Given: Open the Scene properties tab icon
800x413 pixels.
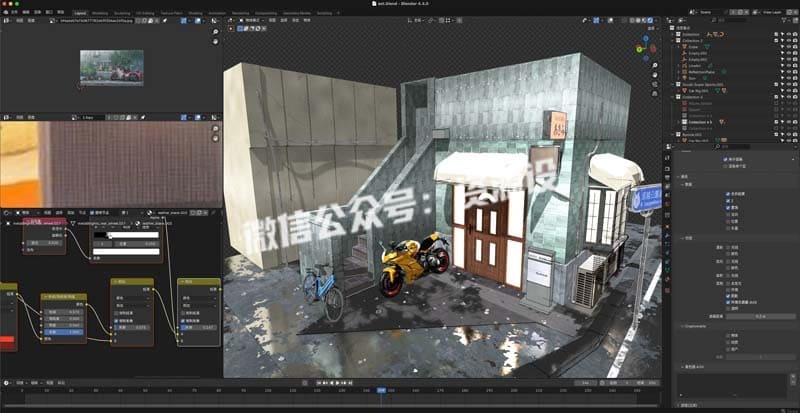Looking at the screenshot, I should (x=667, y=196).
